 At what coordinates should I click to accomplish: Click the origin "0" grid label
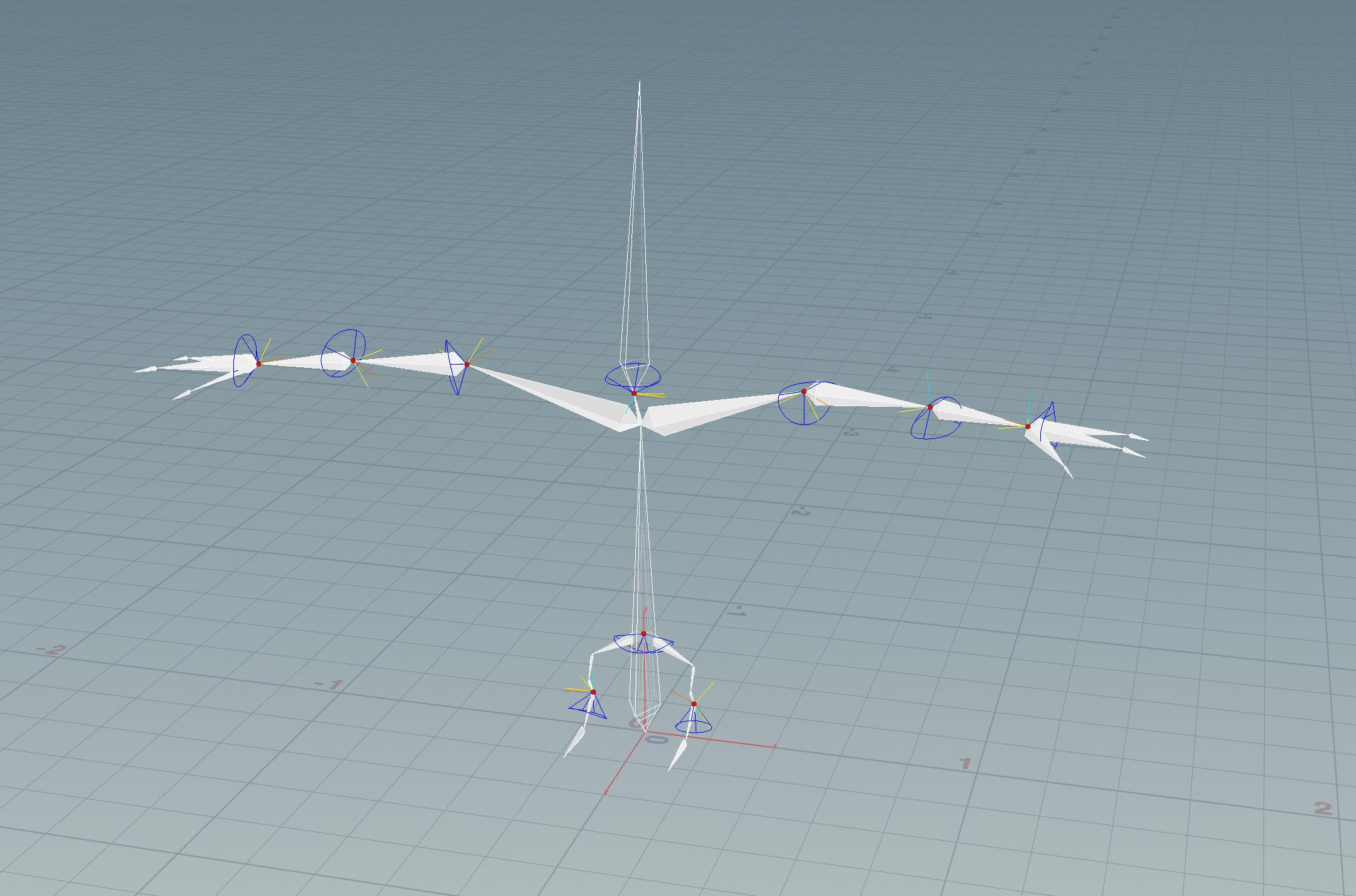tap(657, 739)
